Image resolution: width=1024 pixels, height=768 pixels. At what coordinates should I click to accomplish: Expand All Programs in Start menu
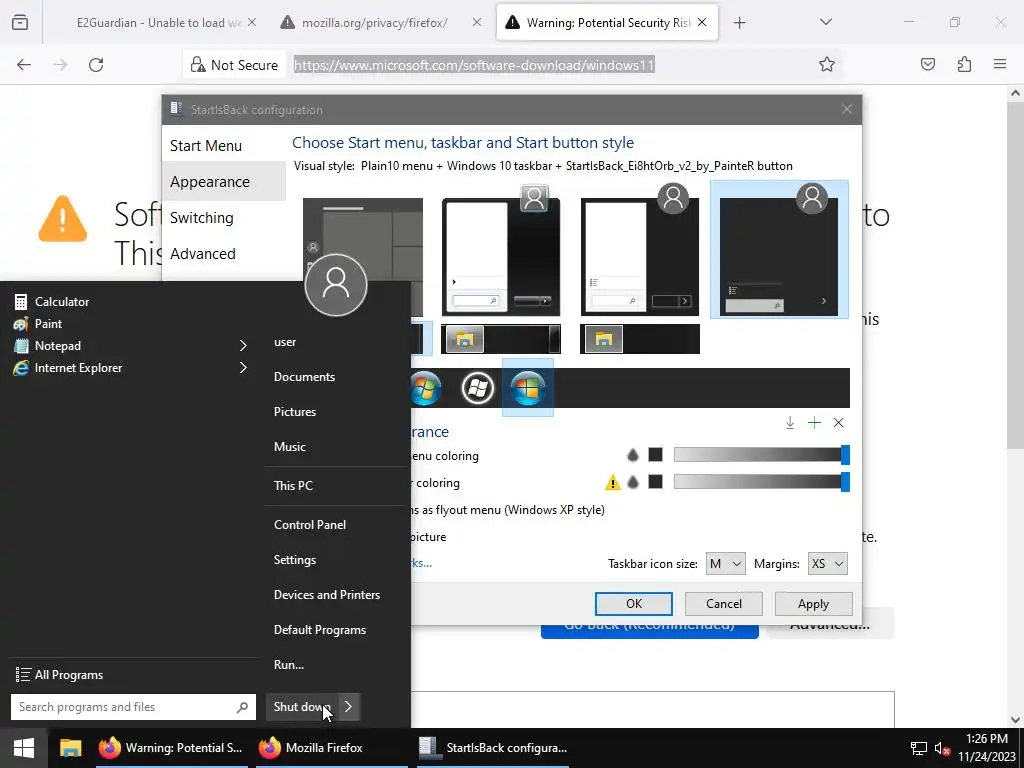click(x=59, y=675)
